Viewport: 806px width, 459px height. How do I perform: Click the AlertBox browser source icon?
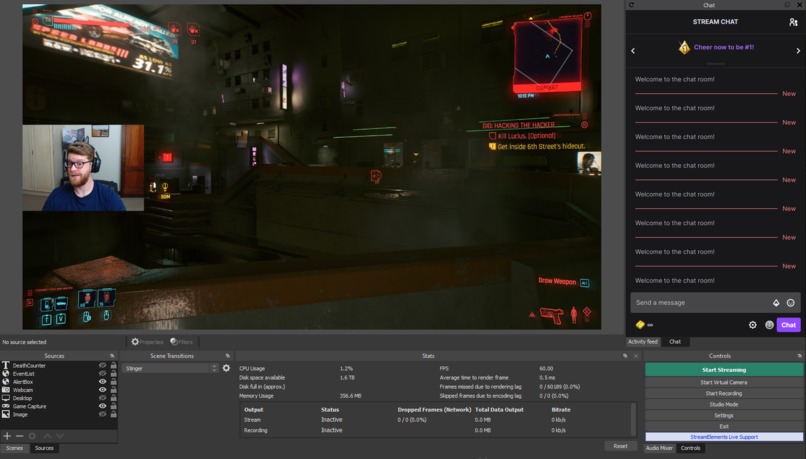click(x=6, y=381)
